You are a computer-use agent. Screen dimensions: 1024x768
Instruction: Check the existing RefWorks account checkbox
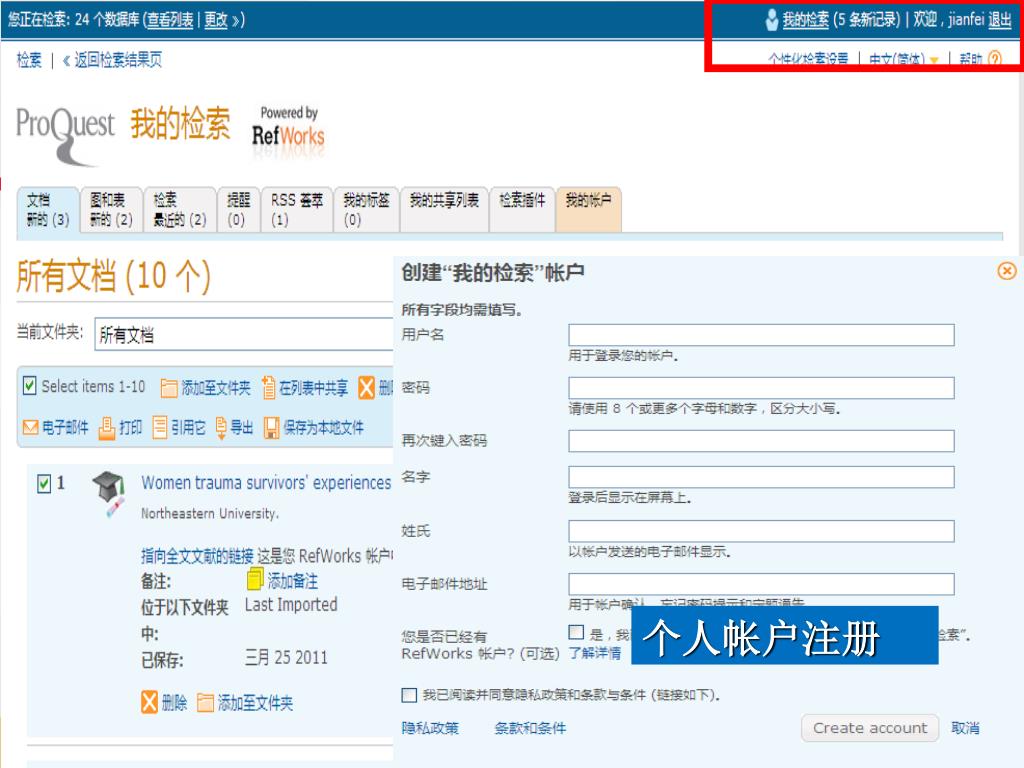[576, 632]
